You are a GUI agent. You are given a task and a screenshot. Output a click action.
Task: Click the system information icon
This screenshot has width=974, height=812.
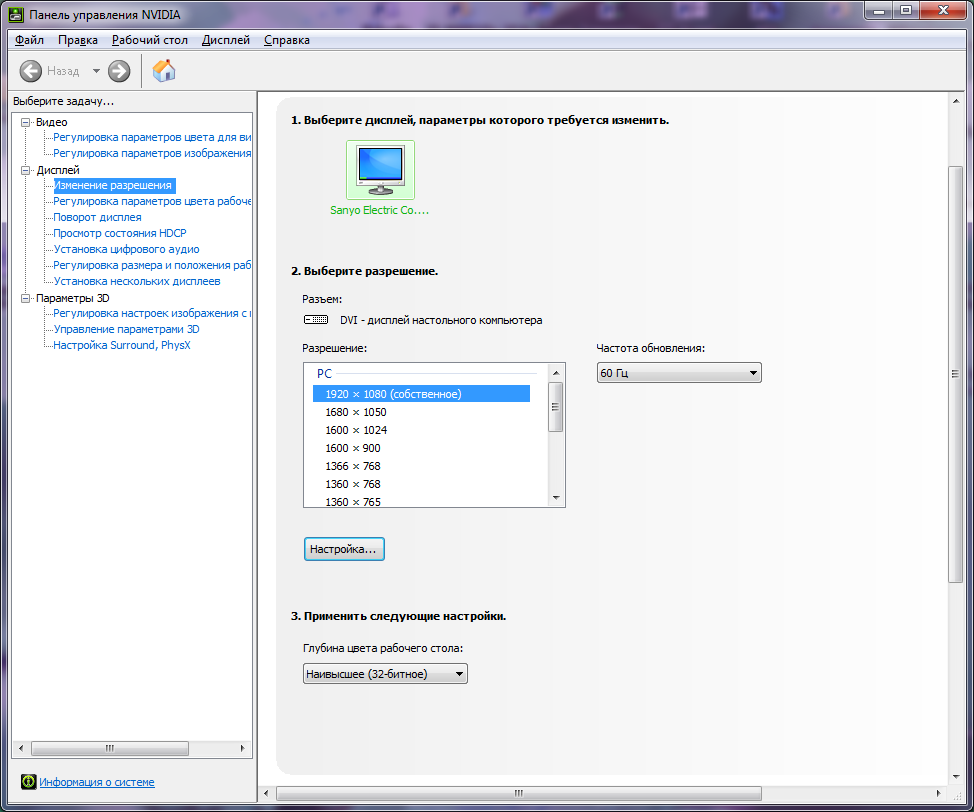click(x=29, y=782)
